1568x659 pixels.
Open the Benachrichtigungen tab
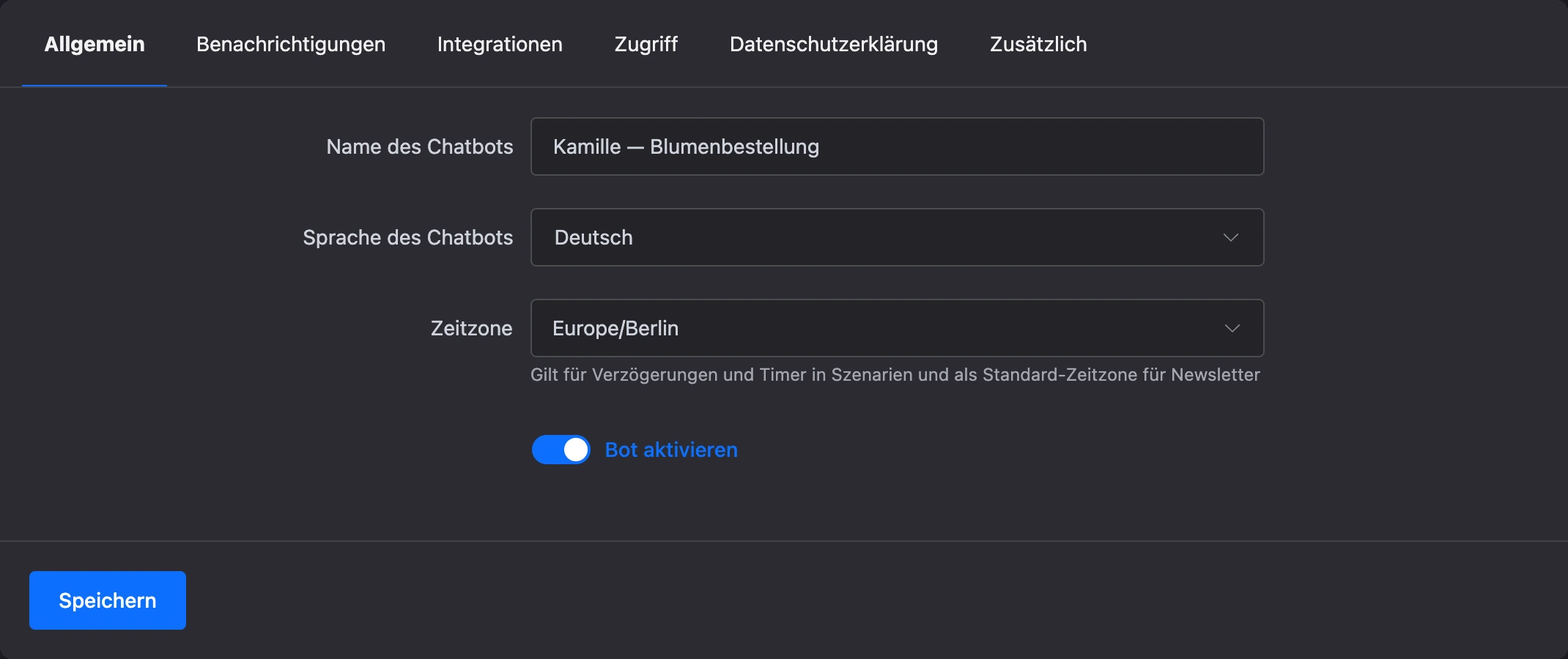[x=291, y=44]
